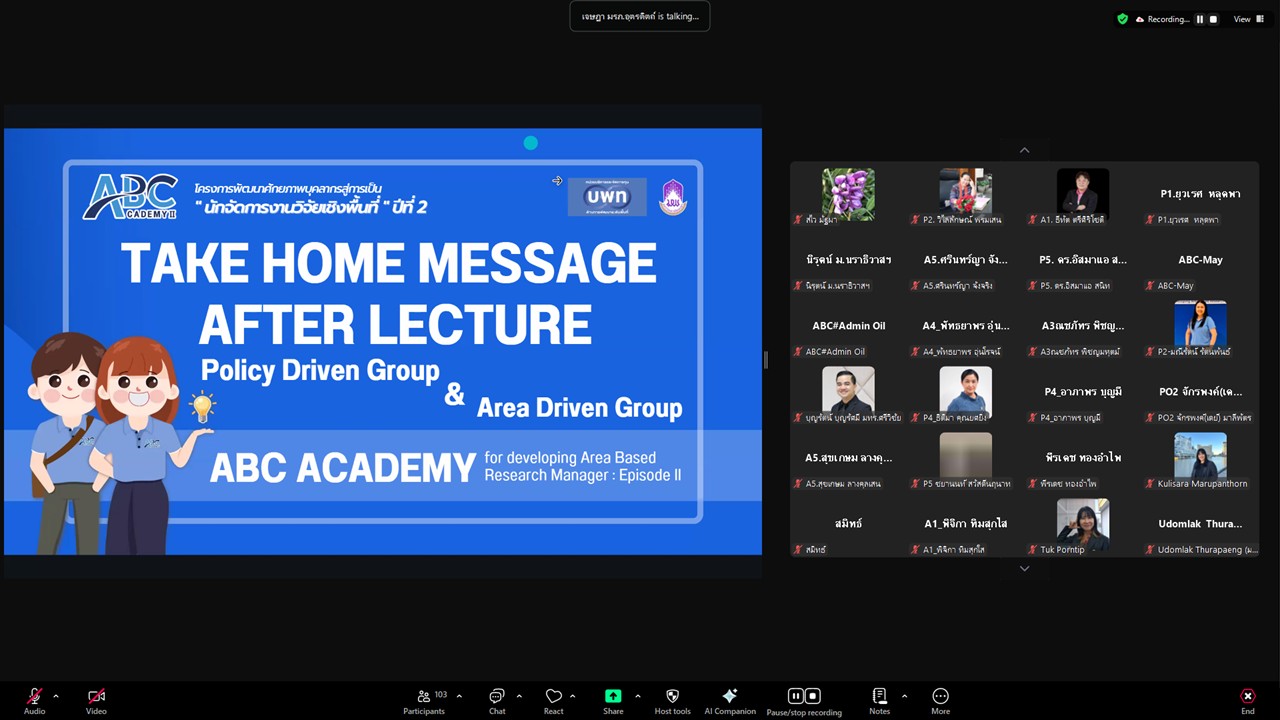The width and height of the screenshot is (1280, 720).
Task: Click the Recording cloud label at top
Action: point(1162,19)
